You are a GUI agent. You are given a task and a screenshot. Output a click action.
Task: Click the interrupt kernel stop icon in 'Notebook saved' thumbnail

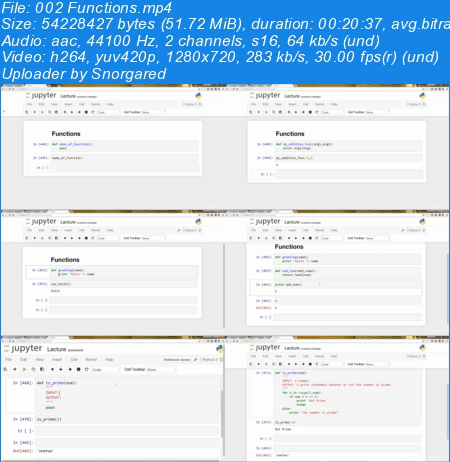tap(79, 369)
